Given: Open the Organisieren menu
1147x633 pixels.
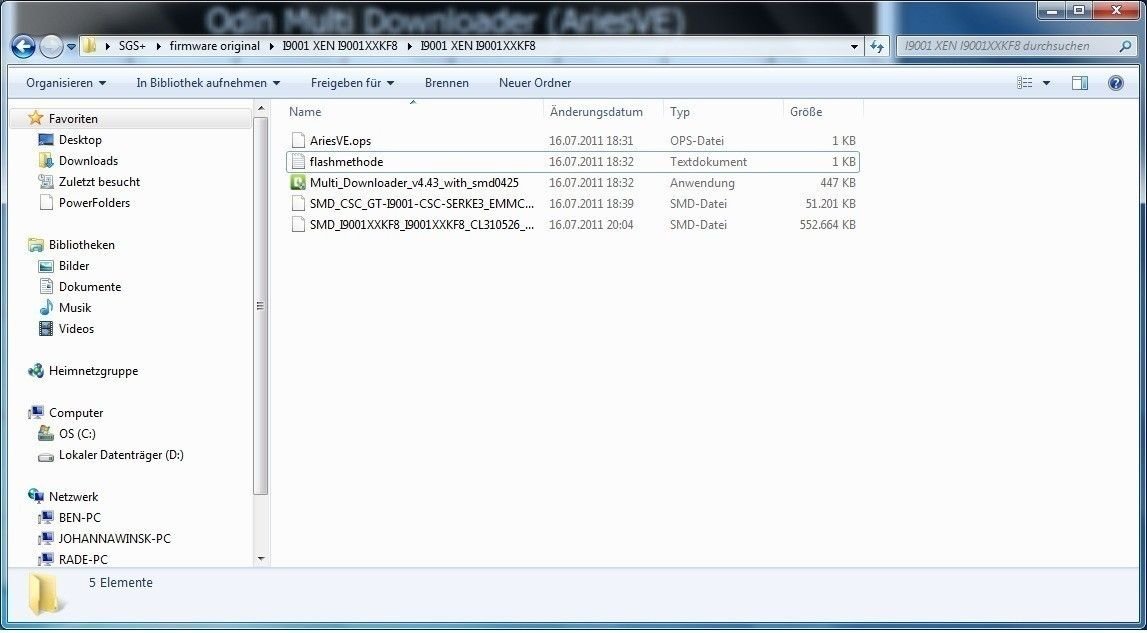Looking at the screenshot, I should (66, 83).
